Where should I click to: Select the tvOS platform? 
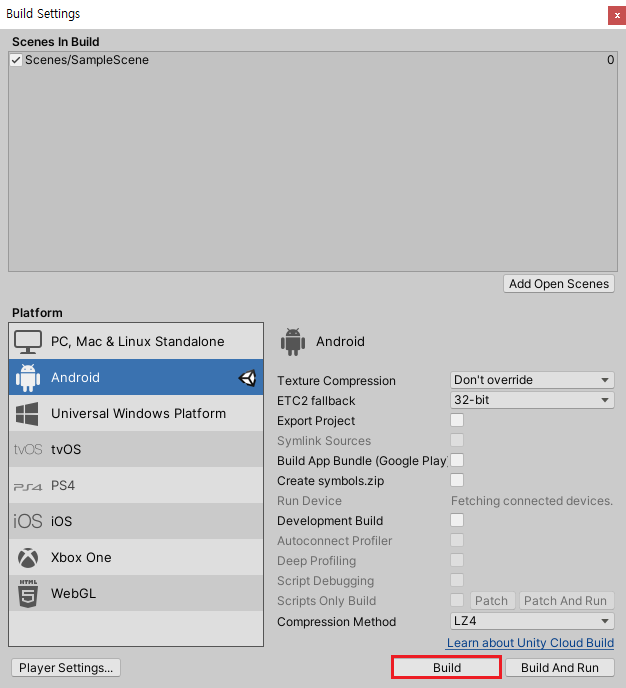(x=136, y=449)
